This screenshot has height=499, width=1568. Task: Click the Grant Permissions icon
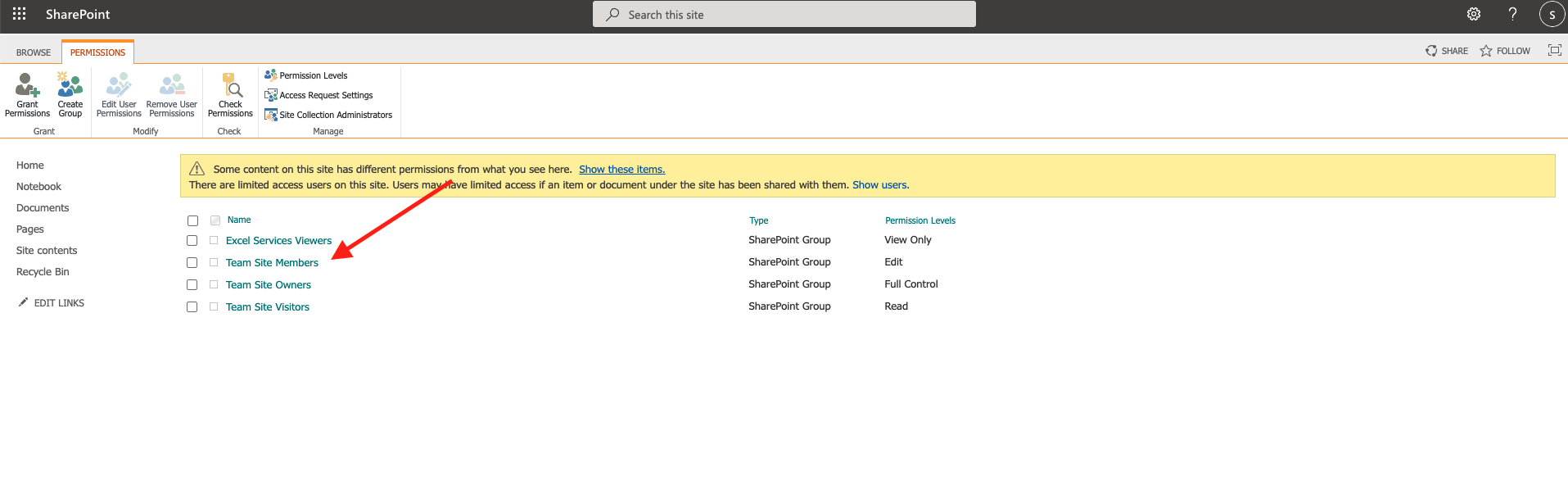(27, 84)
